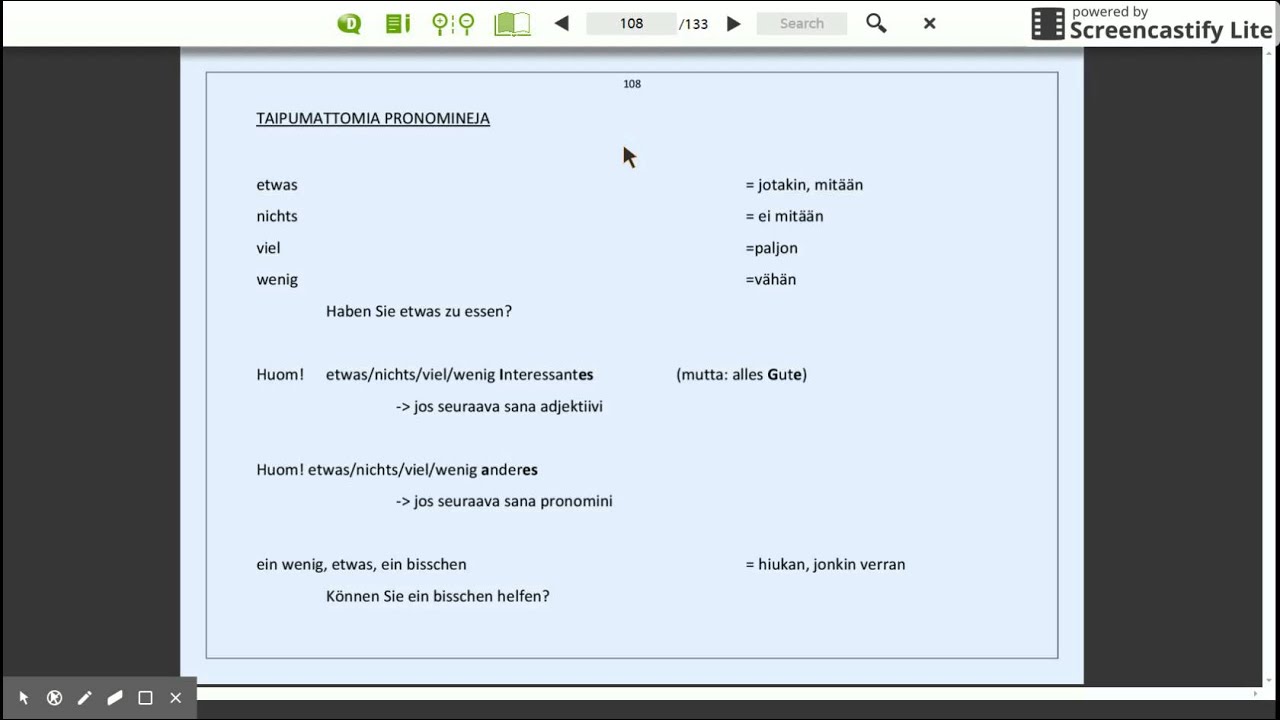Click 'ein wenig, etwas, ein bisschen'
Screen dimensions: 1280x720
pyautogui.click(x=361, y=565)
